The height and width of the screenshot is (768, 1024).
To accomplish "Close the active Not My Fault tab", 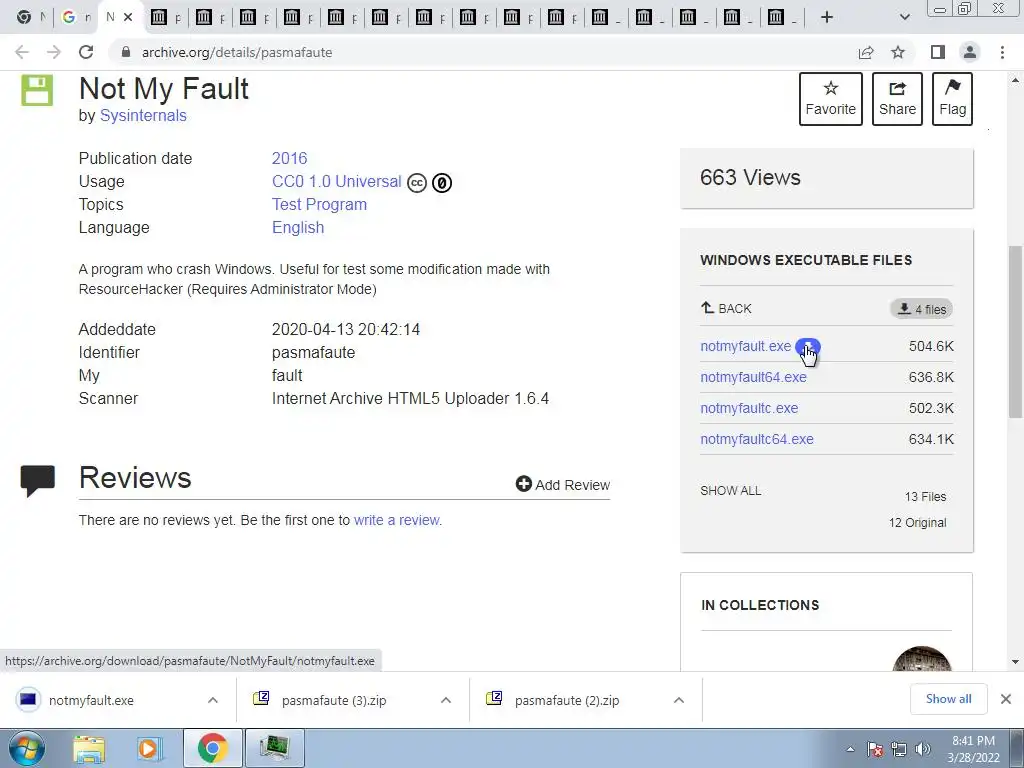I will (129, 18).
